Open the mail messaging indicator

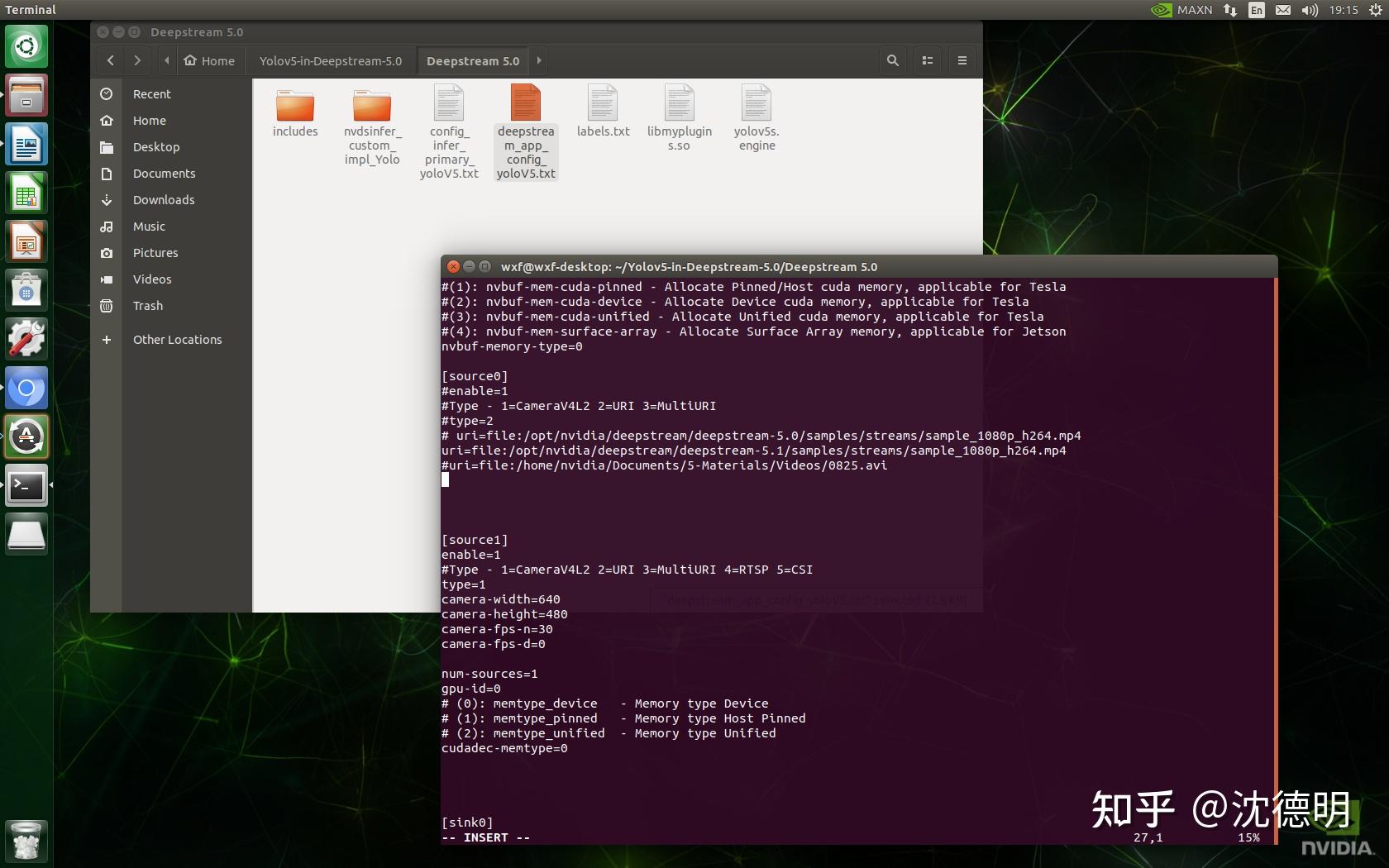[1283, 10]
